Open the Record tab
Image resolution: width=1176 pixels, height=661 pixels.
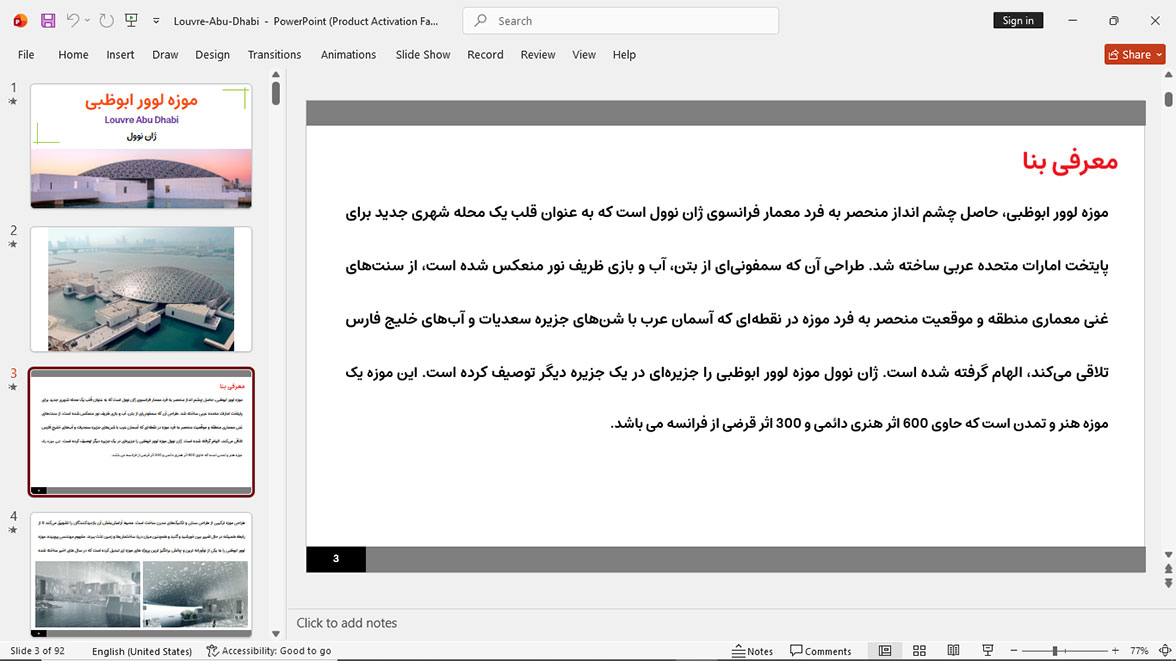[x=485, y=55]
